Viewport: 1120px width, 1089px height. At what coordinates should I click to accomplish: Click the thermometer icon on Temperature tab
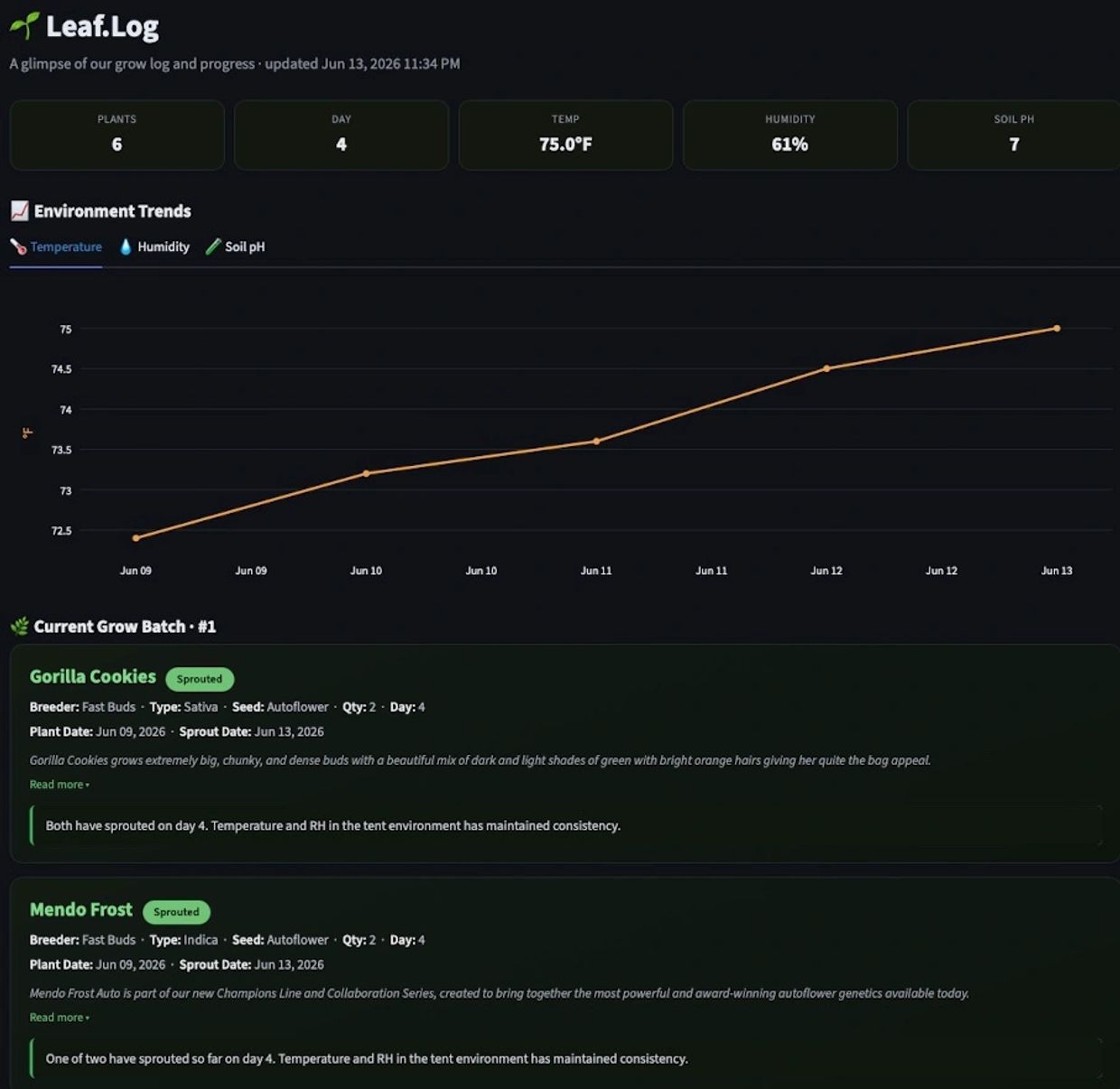(18, 247)
